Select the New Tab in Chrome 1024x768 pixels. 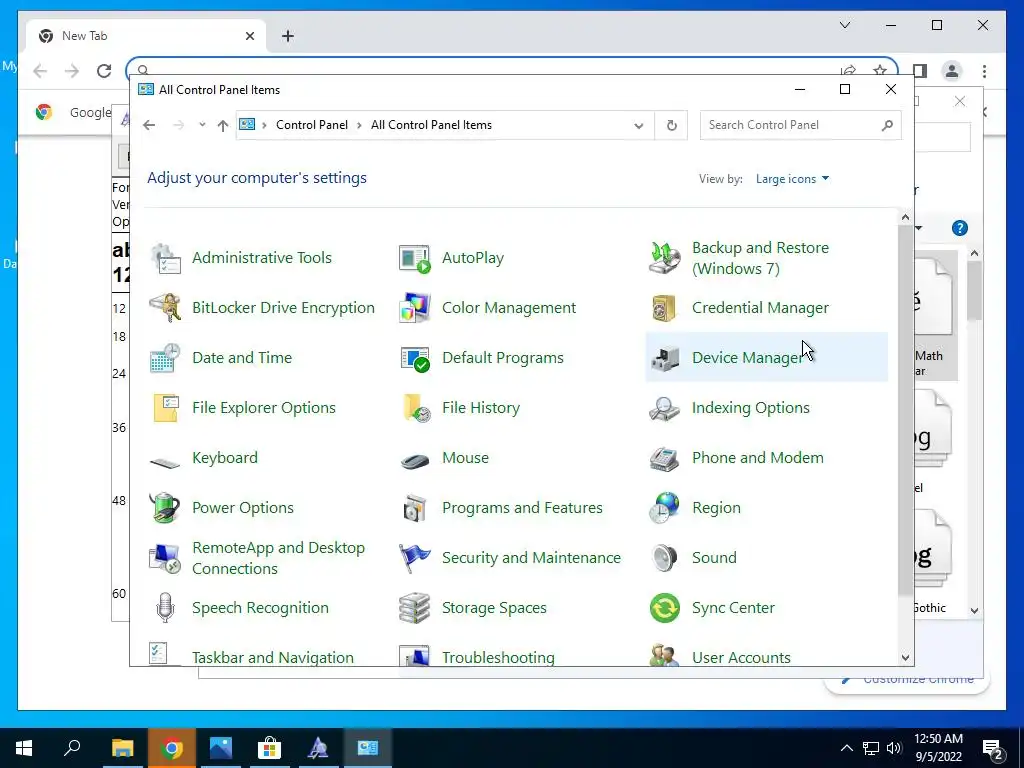(146, 36)
